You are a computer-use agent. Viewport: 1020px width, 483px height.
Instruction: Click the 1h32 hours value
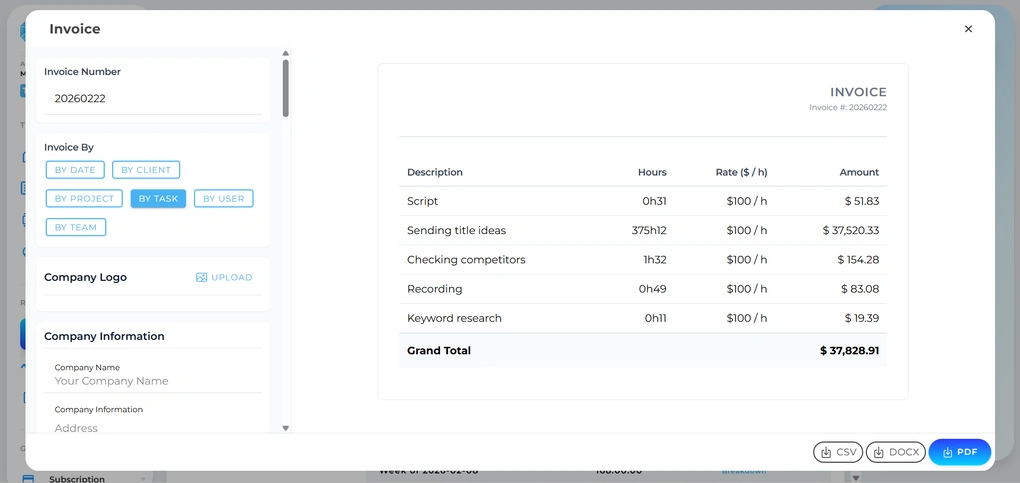tap(655, 260)
